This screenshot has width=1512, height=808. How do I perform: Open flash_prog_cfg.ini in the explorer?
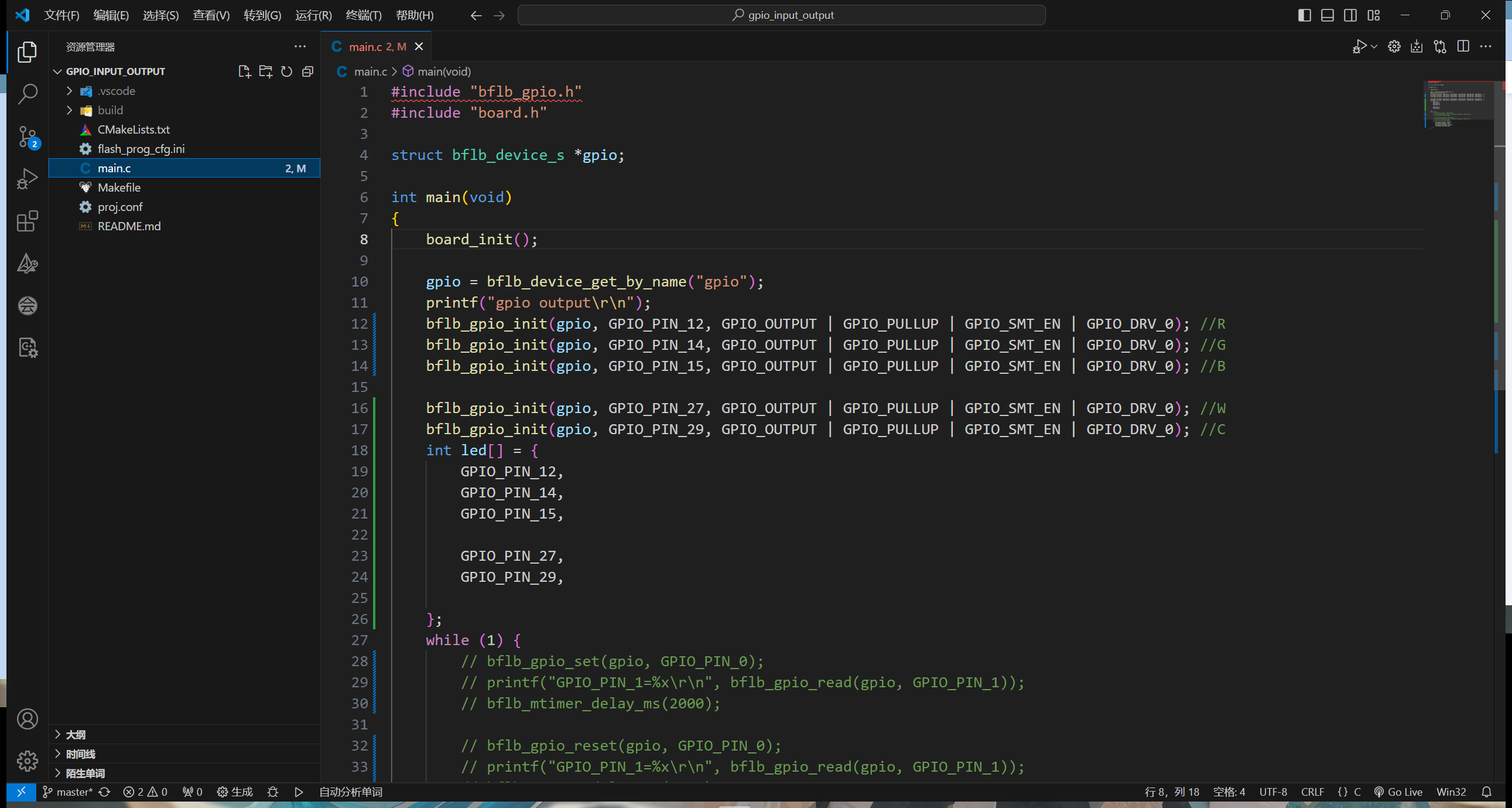coord(141,149)
